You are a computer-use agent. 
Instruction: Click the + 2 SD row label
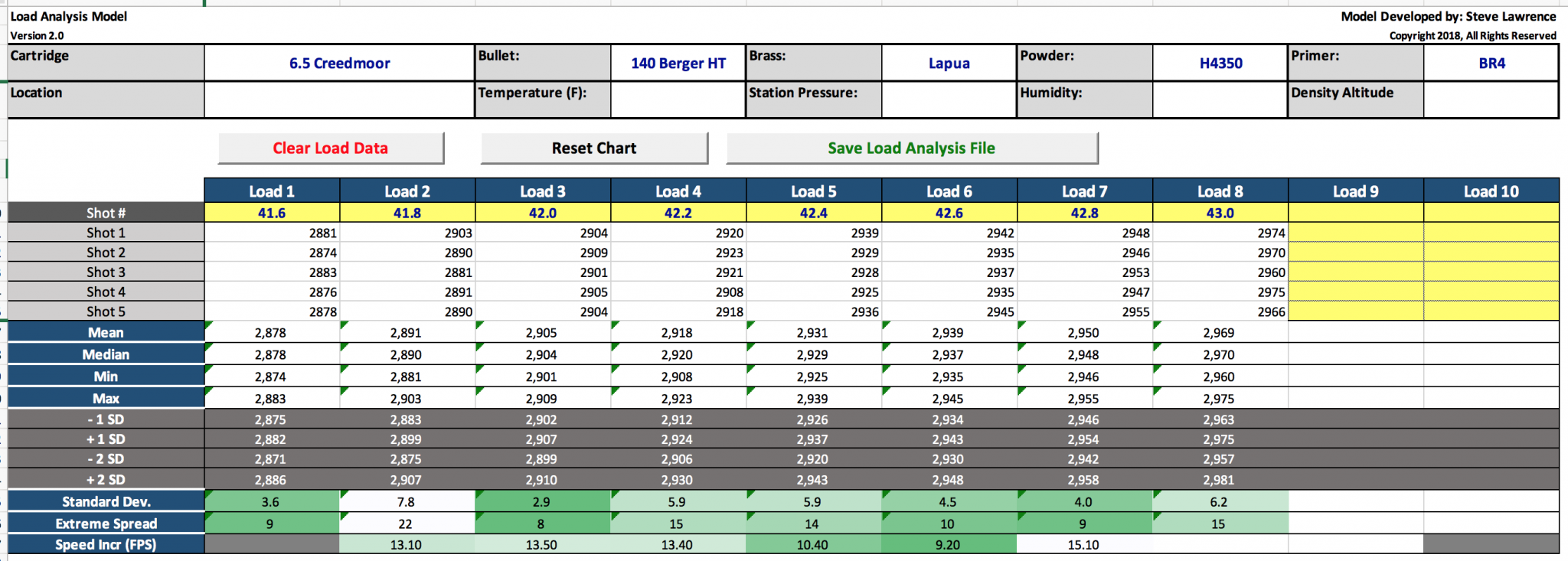106,480
